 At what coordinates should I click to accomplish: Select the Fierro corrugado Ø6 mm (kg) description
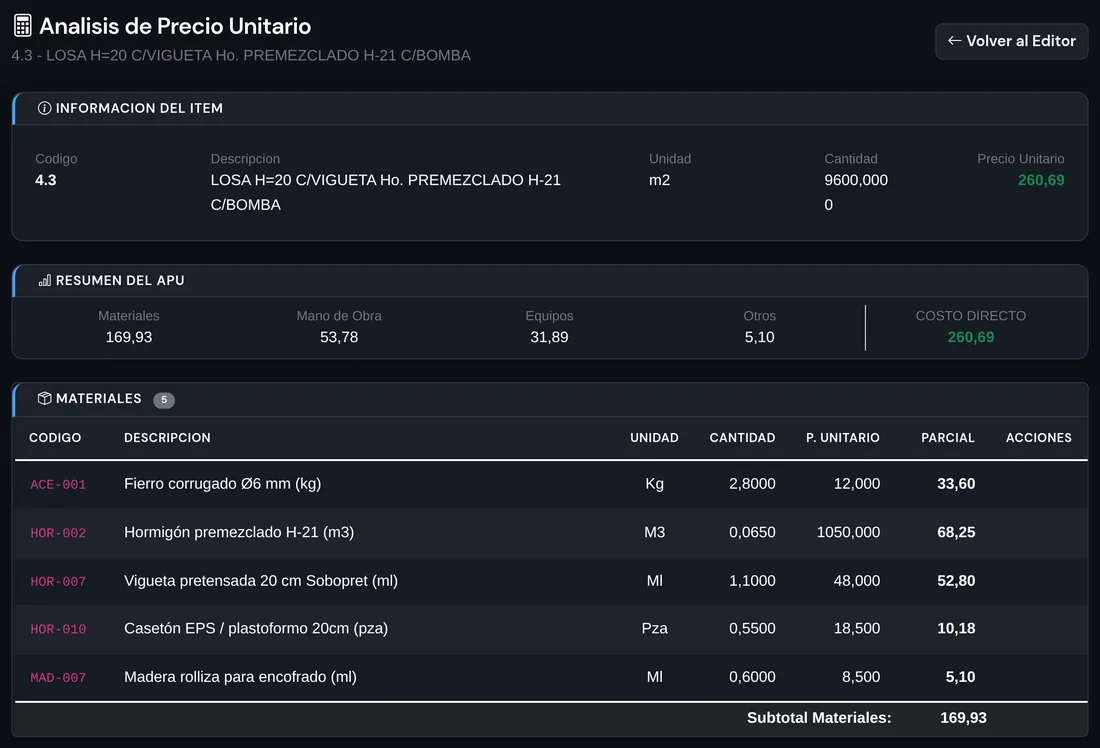tap(222, 483)
